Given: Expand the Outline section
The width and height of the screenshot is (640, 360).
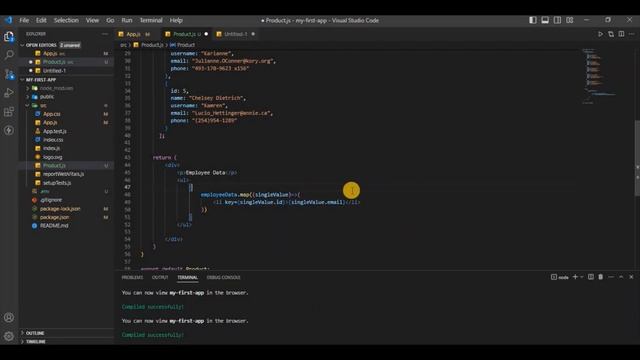Looking at the screenshot, I should 35,333.
